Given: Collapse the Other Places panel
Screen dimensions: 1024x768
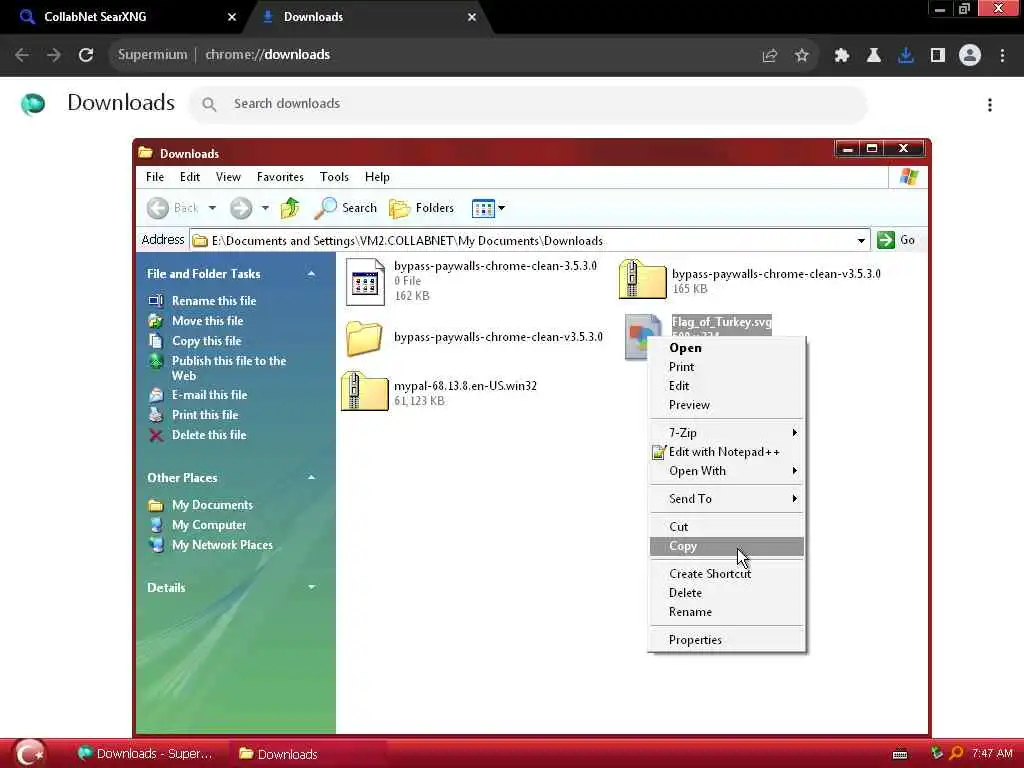Looking at the screenshot, I should tap(312, 477).
